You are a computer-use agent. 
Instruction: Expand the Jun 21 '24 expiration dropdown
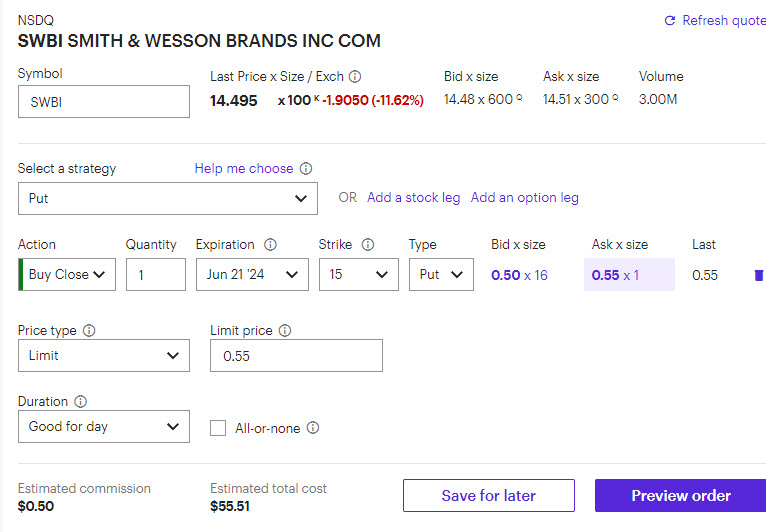click(x=252, y=275)
